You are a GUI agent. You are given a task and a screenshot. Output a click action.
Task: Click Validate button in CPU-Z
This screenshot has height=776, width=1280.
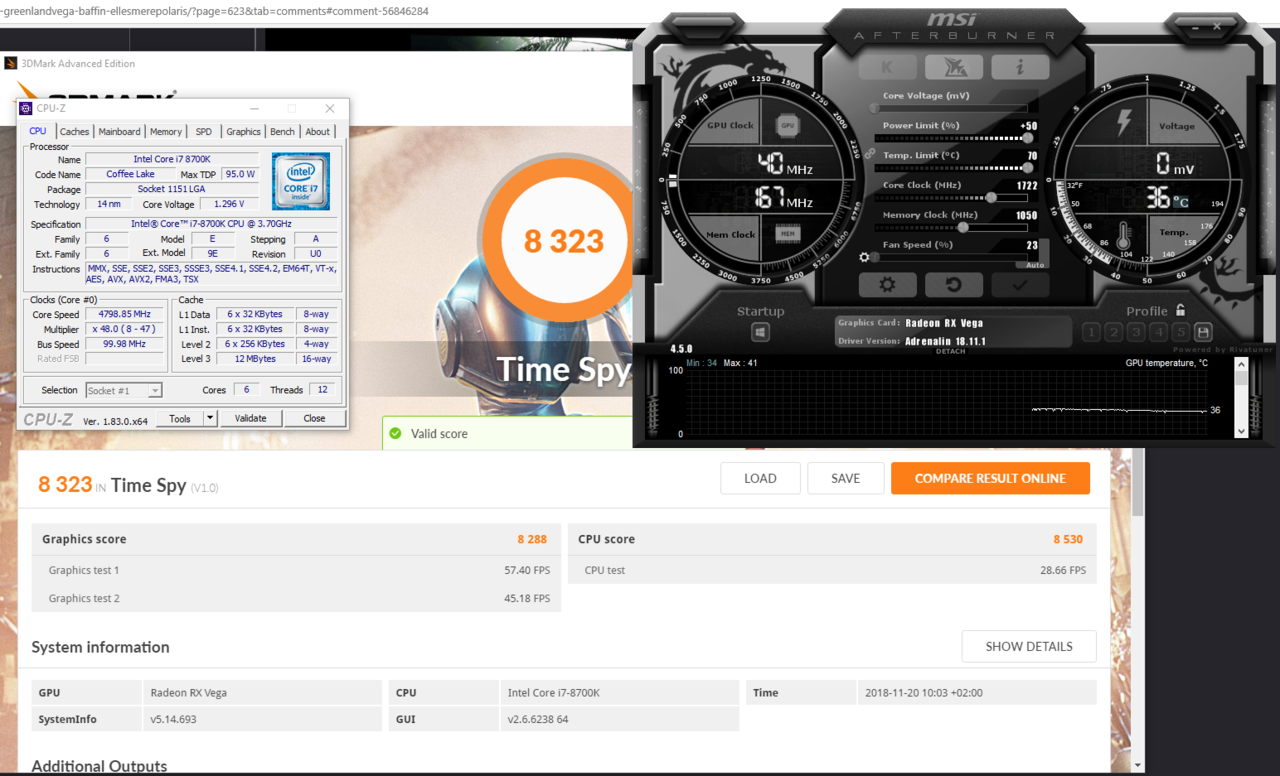(x=250, y=419)
